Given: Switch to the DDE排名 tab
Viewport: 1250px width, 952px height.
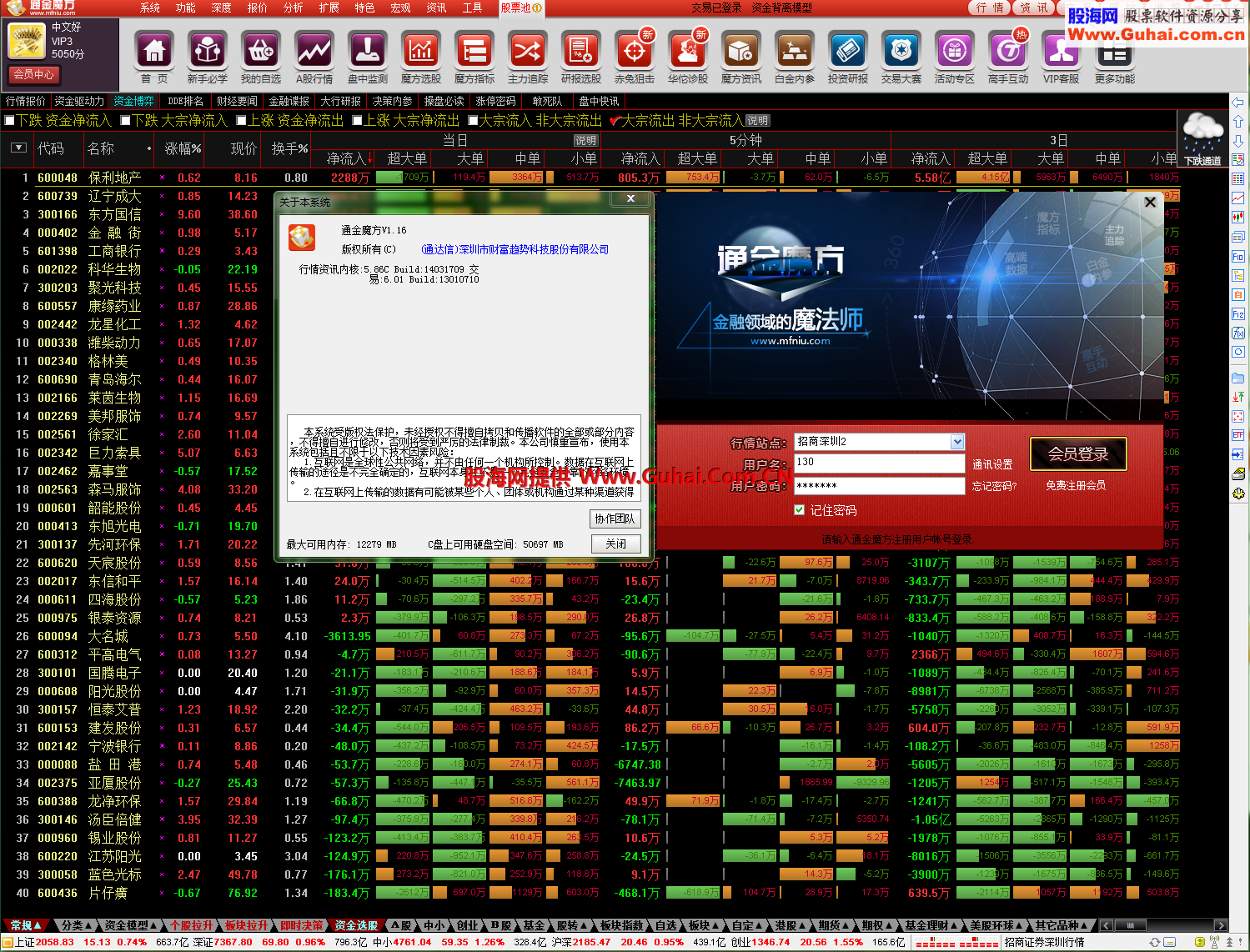Looking at the screenshot, I should coord(185,101).
